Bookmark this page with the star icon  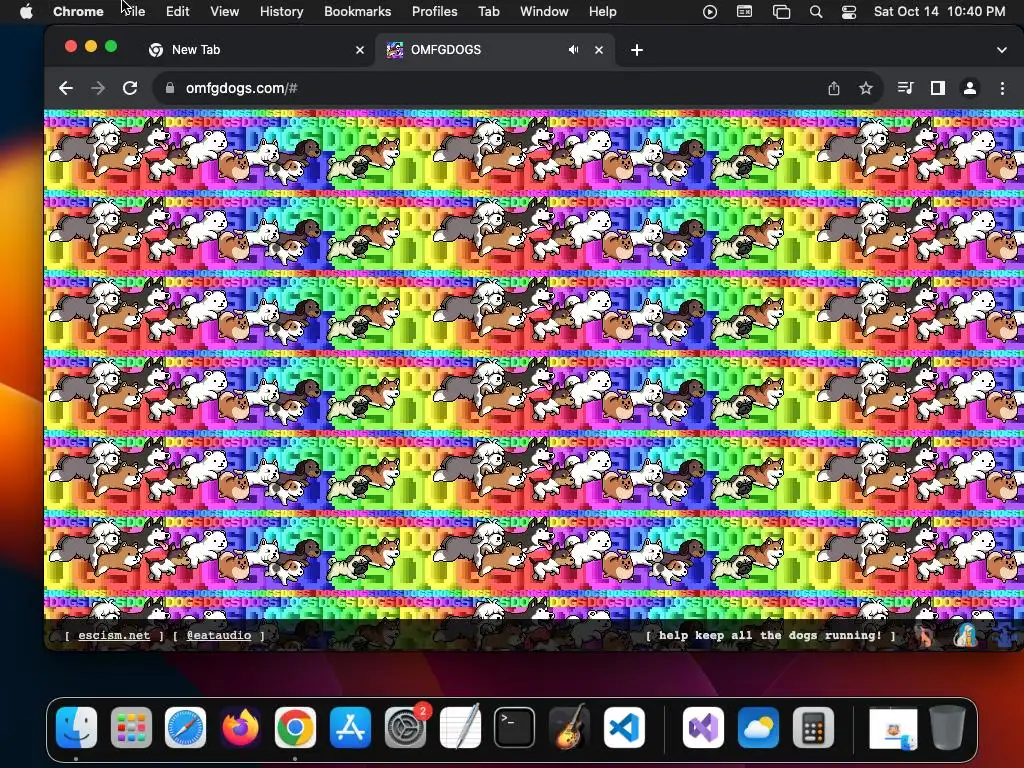coord(866,88)
